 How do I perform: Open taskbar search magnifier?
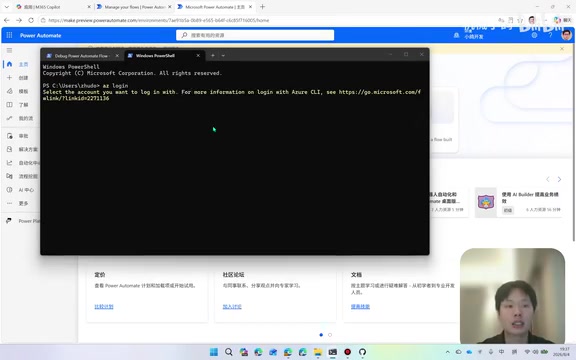point(228,352)
